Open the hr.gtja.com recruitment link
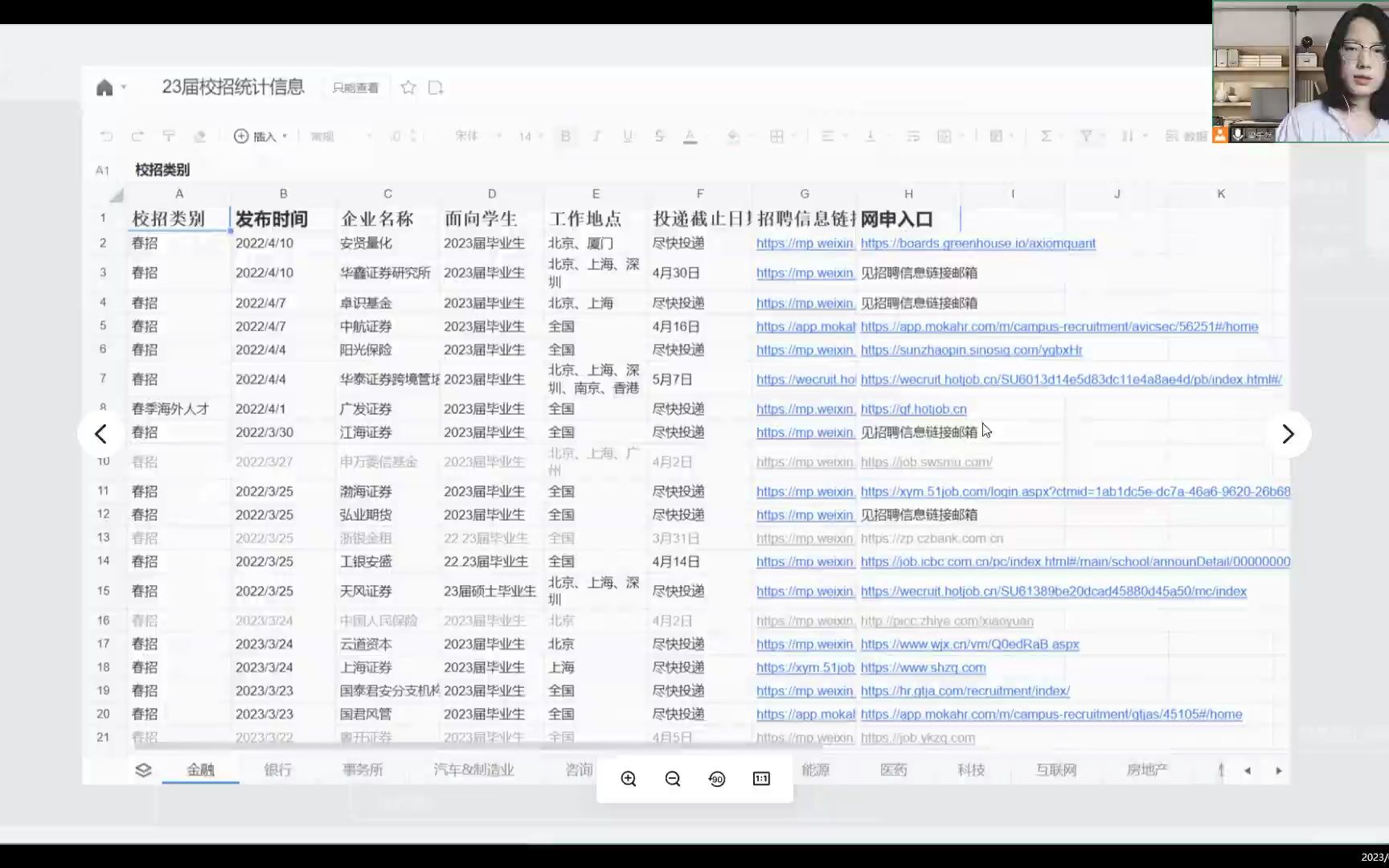The image size is (1389, 868). (x=965, y=691)
